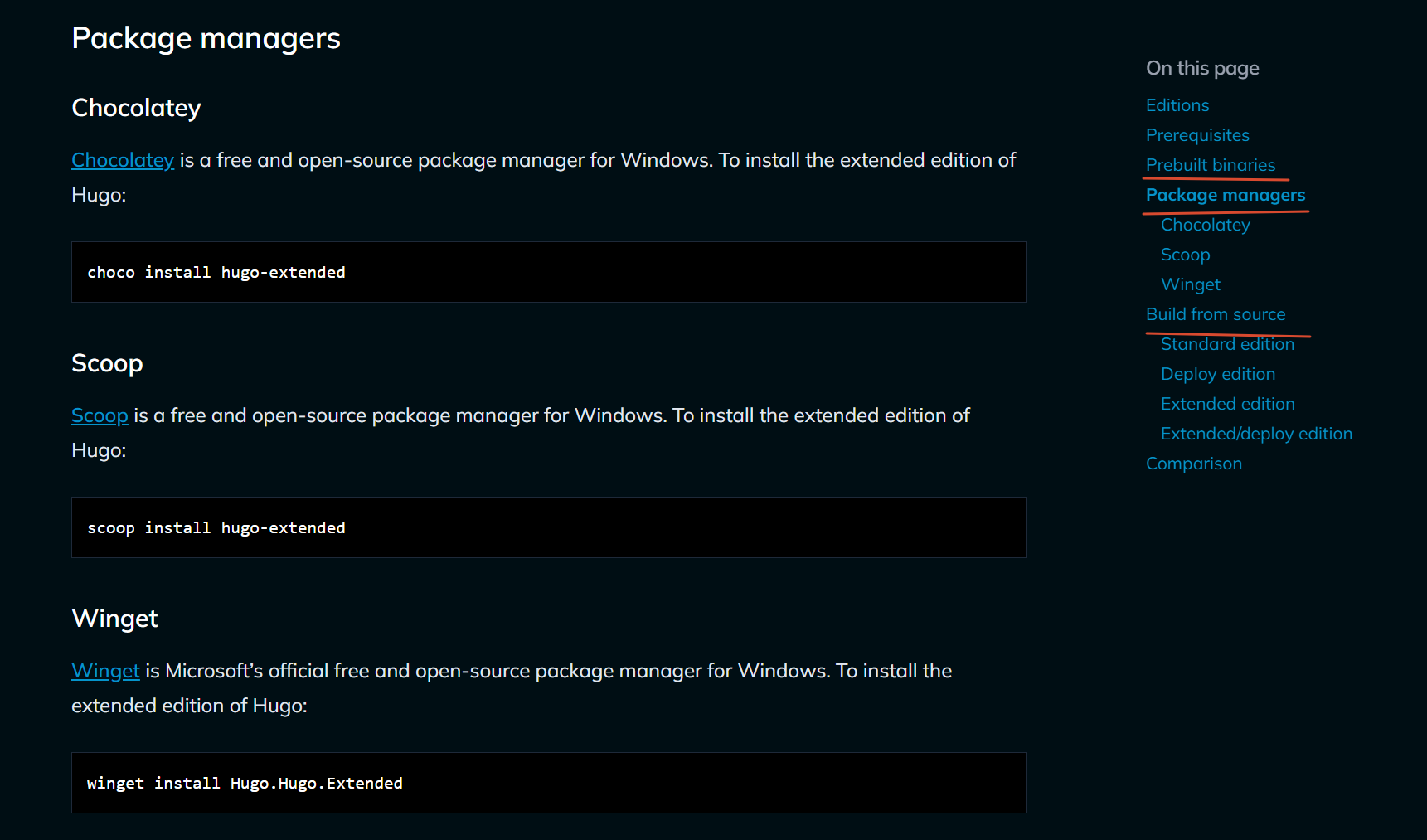The height and width of the screenshot is (840, 1427).
Task: Click Chocolatey in the On this page list
Action: click(1206, 225)
